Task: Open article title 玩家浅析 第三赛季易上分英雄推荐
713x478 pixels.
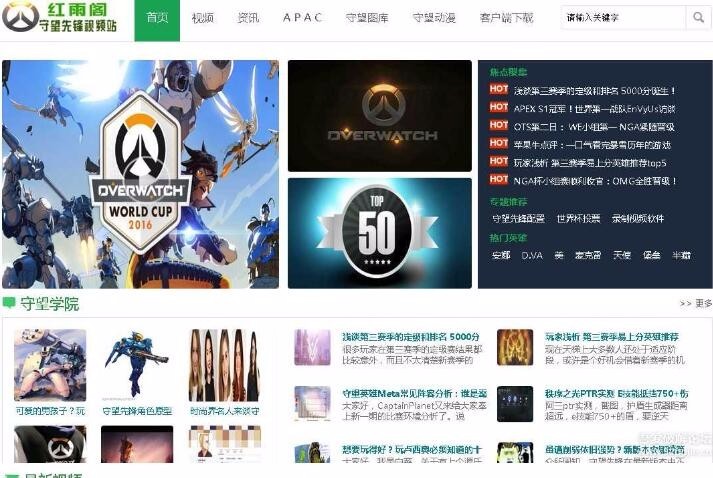Action: point(612,337)
